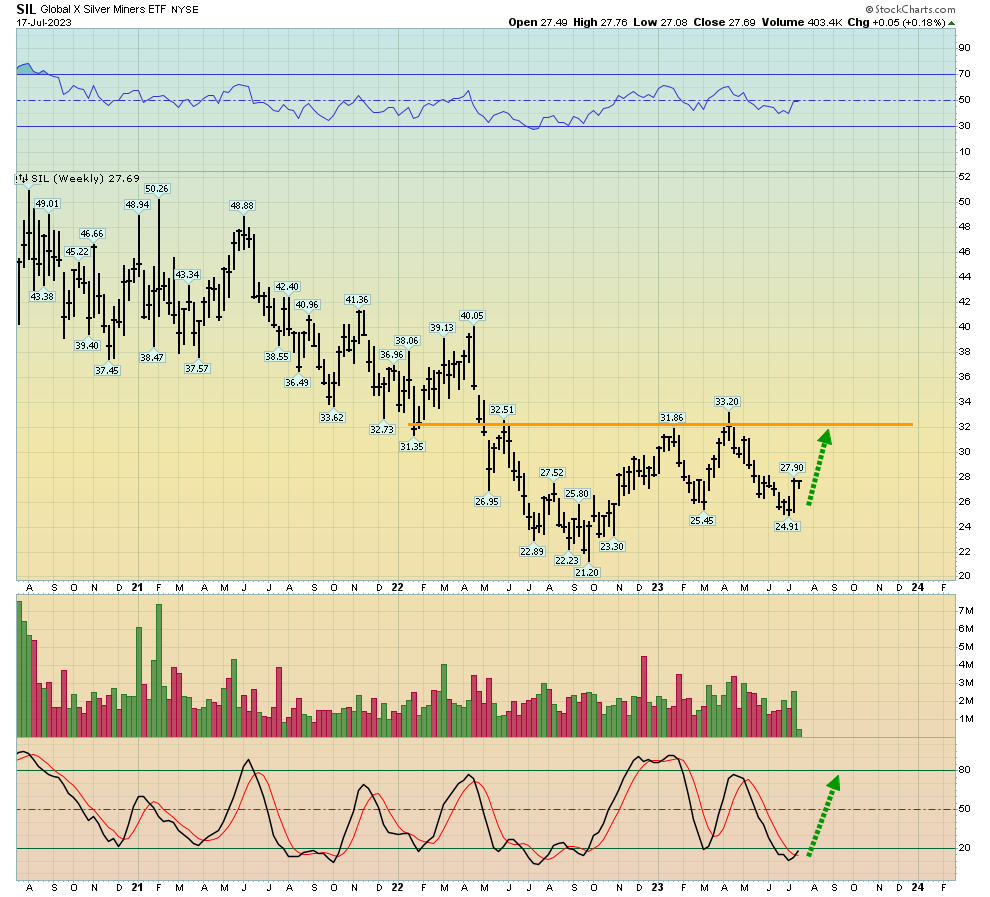The width and height of the screenshot is (990, 897).
Task: Click the SIL (Weekly) 27.69 legend
Action: 85,179
